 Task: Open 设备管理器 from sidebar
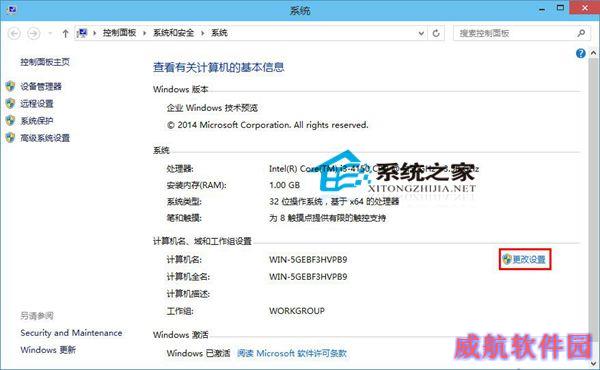[41, 86]
